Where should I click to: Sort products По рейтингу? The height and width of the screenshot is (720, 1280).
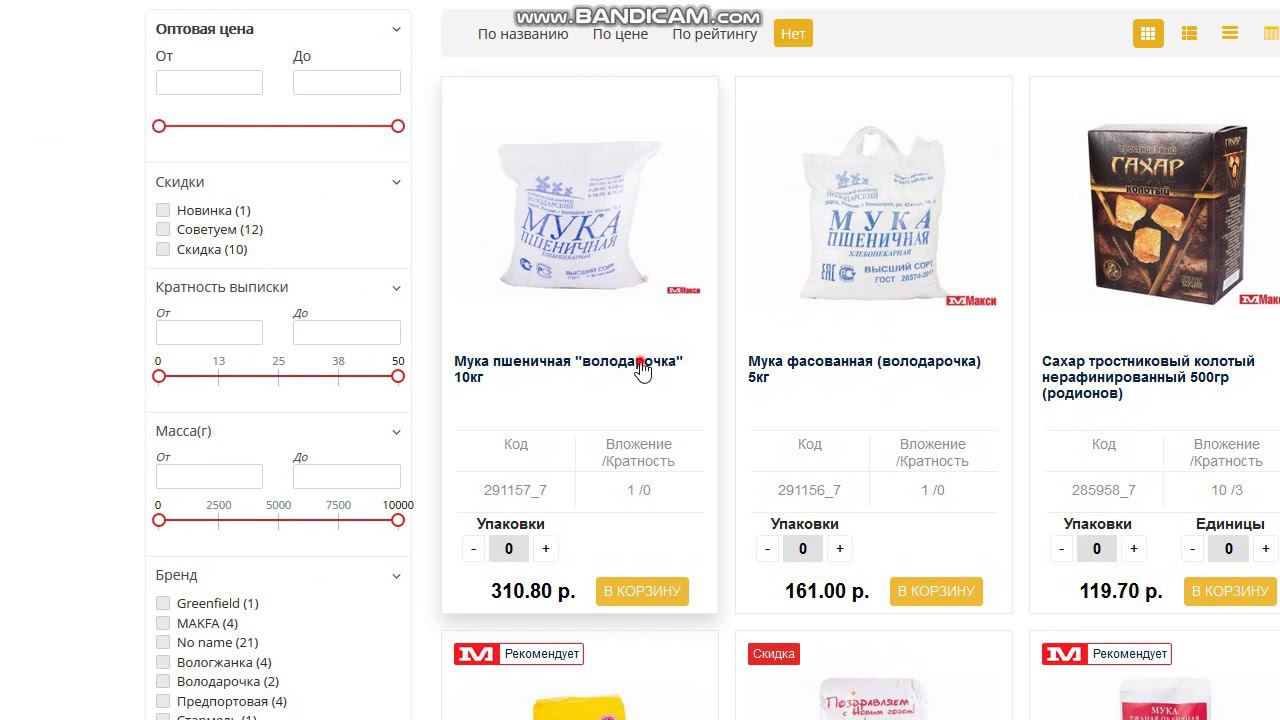[x=715, y=34]
